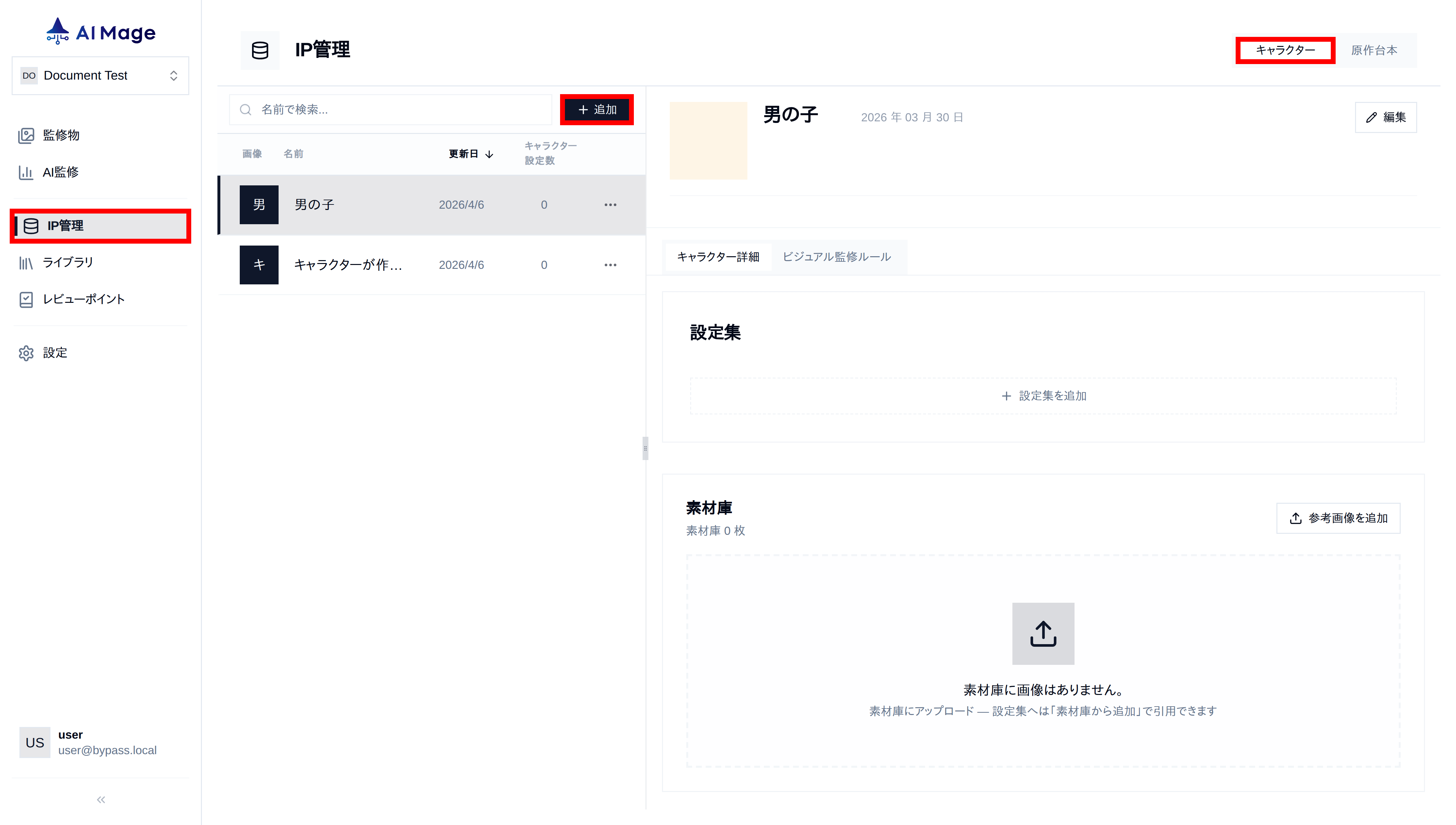Click the search magnifier icon
Image resolution: width=1456 pixels, height=825 pixels.
(245, 109)
